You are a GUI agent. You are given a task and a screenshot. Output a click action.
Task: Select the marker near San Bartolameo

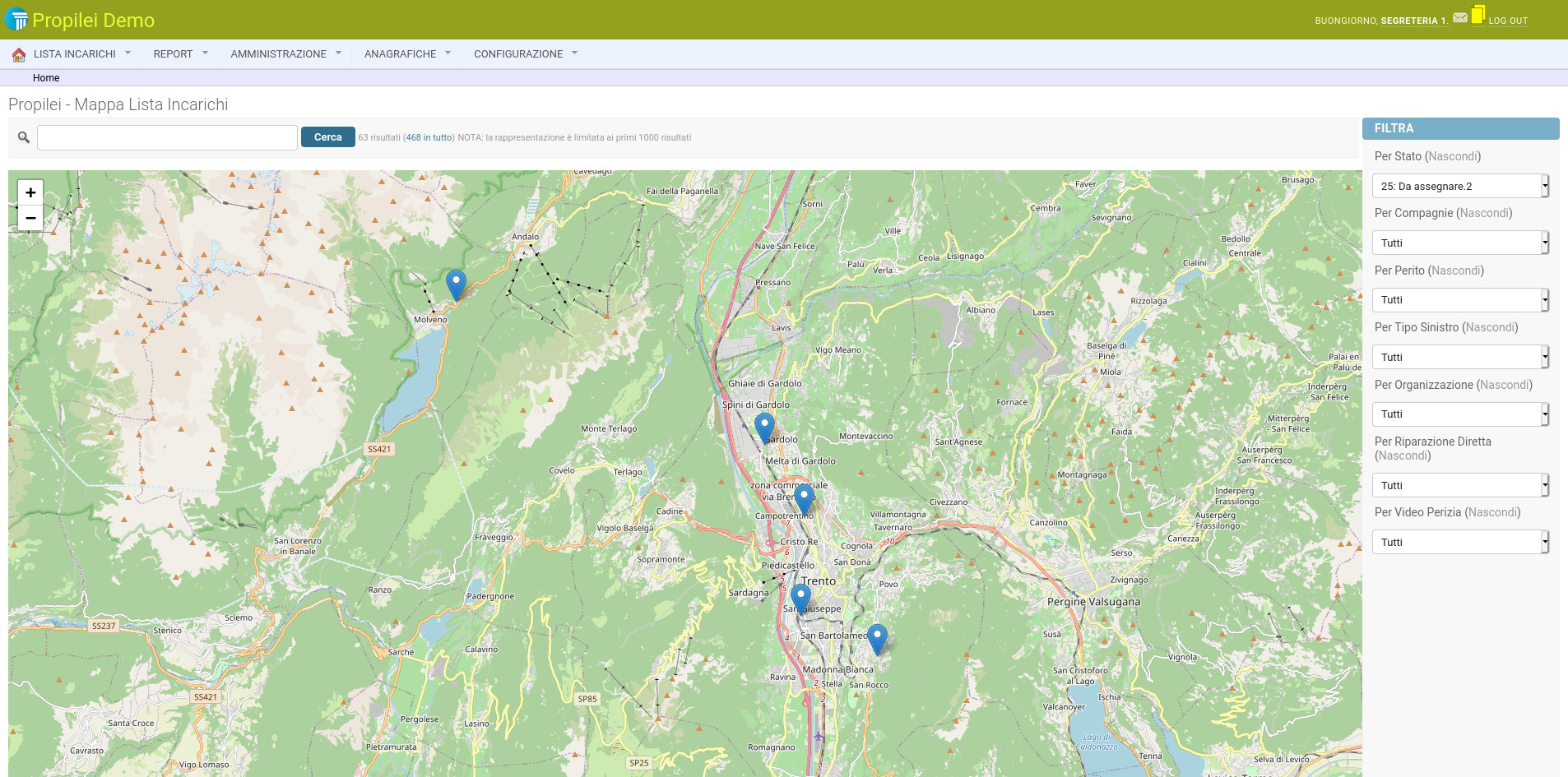click(x=877, y=639)
